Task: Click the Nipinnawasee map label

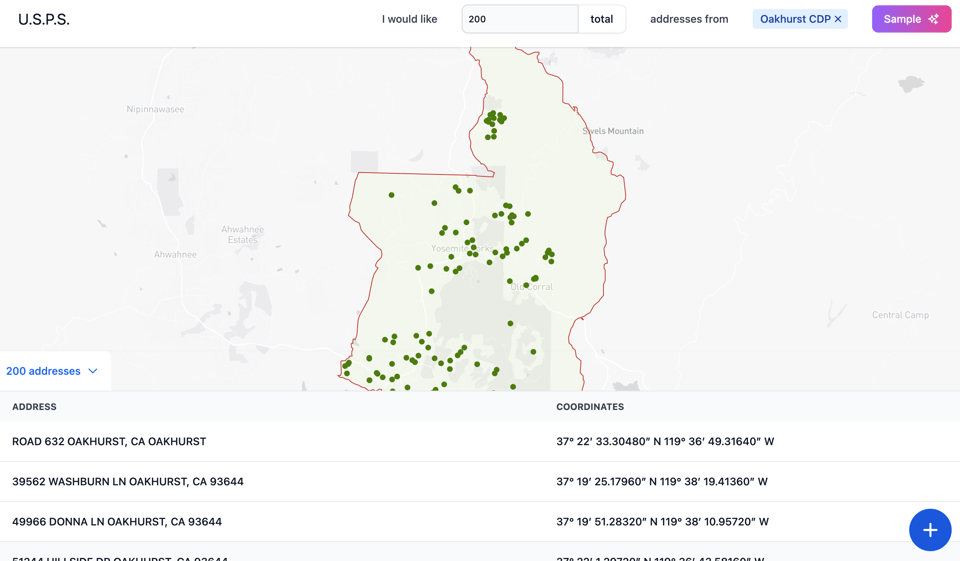Action: tap(155, 109)
